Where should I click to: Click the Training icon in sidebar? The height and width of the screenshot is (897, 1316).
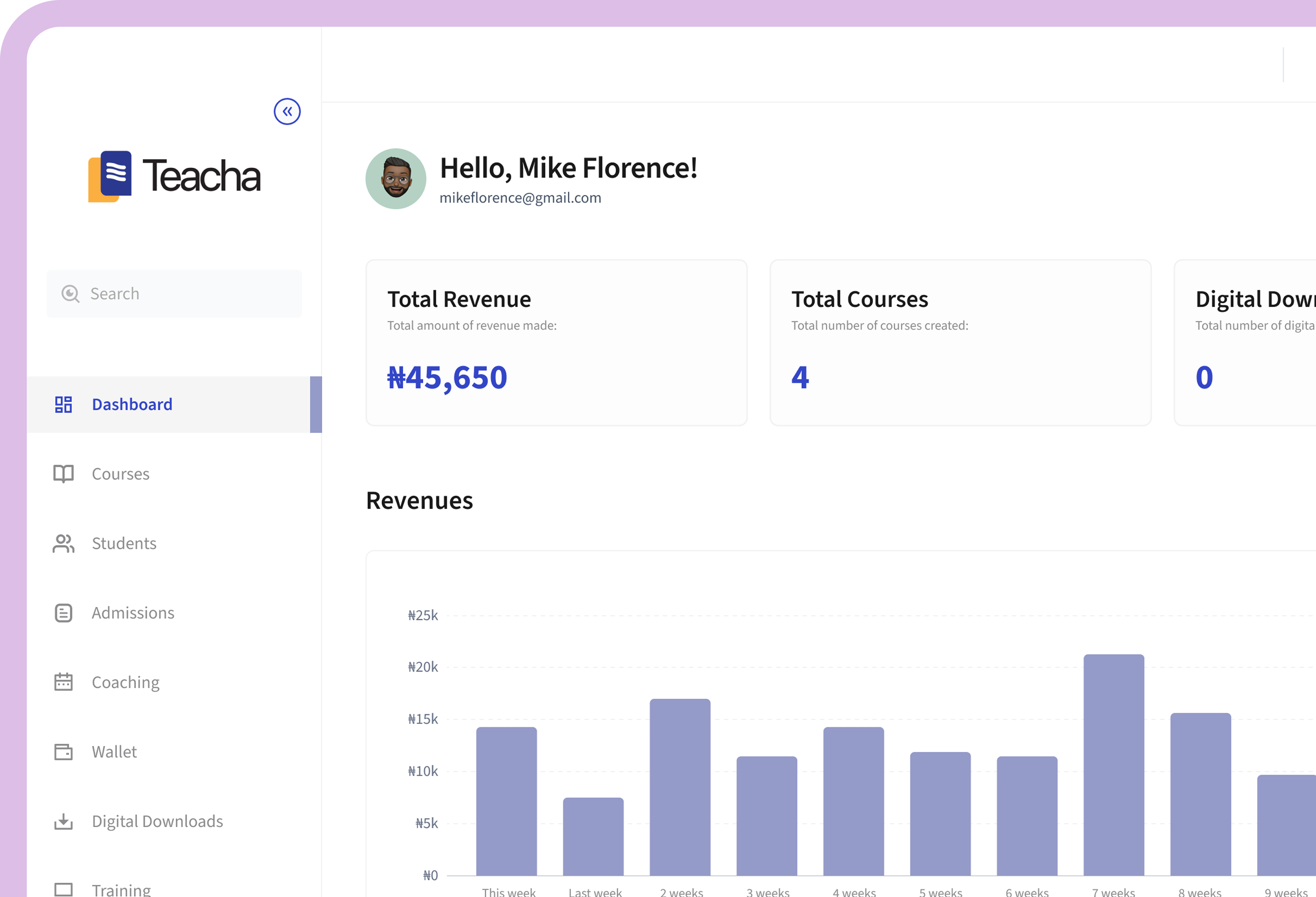[x=64, y=889]
